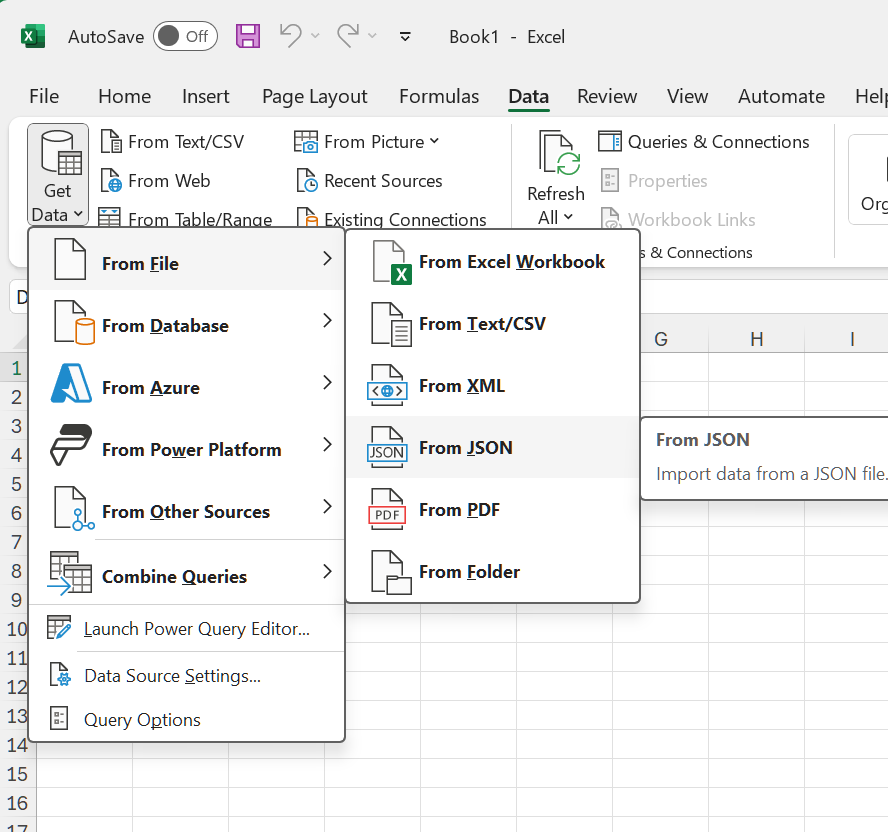Click the Redo arrow icon
888x832 pixels.
tap(348, 35)
